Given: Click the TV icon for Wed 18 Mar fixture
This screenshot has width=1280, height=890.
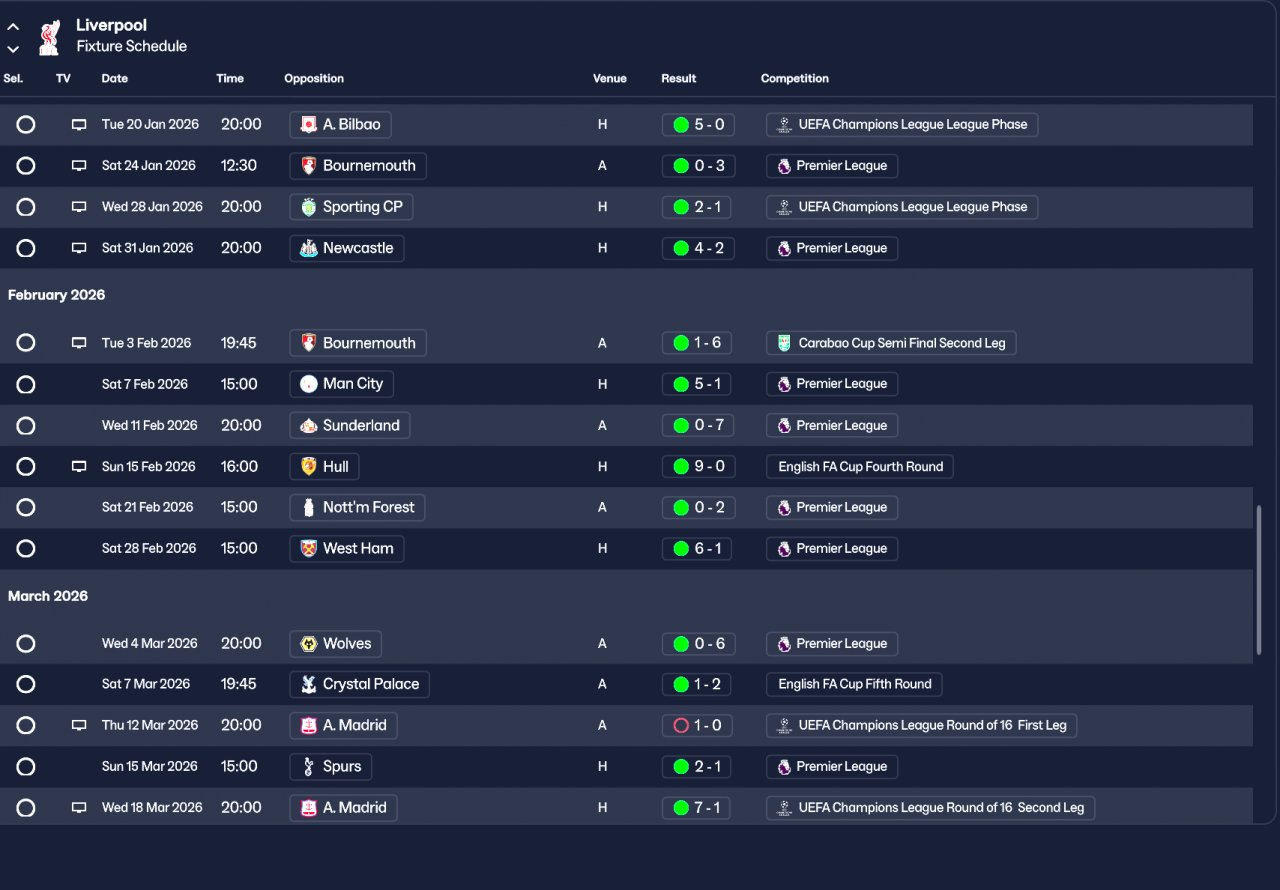Looking at the screenshot, I should coord(79,808).
